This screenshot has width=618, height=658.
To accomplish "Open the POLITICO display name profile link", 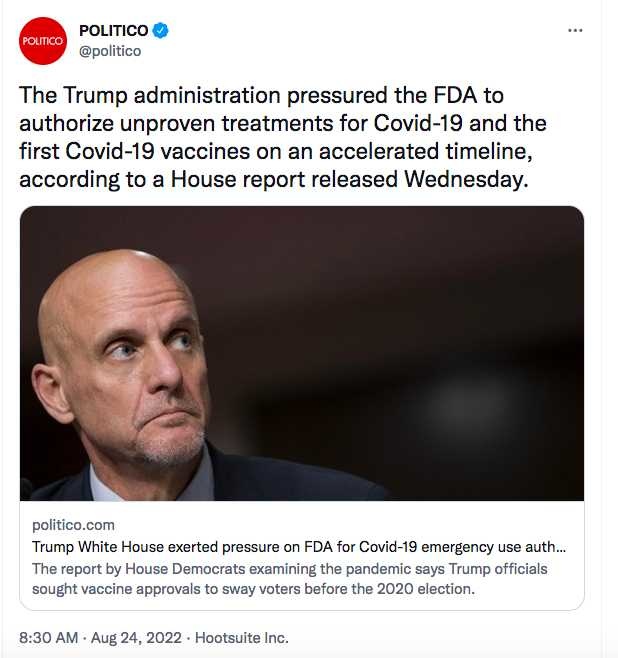I will tap(113, 31).
